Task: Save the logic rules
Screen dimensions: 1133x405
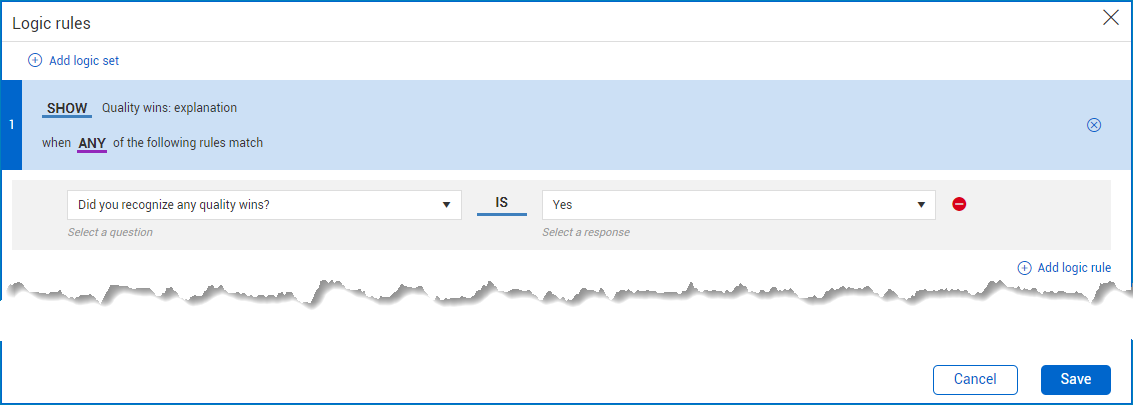Action: [x=1075, y=379]
